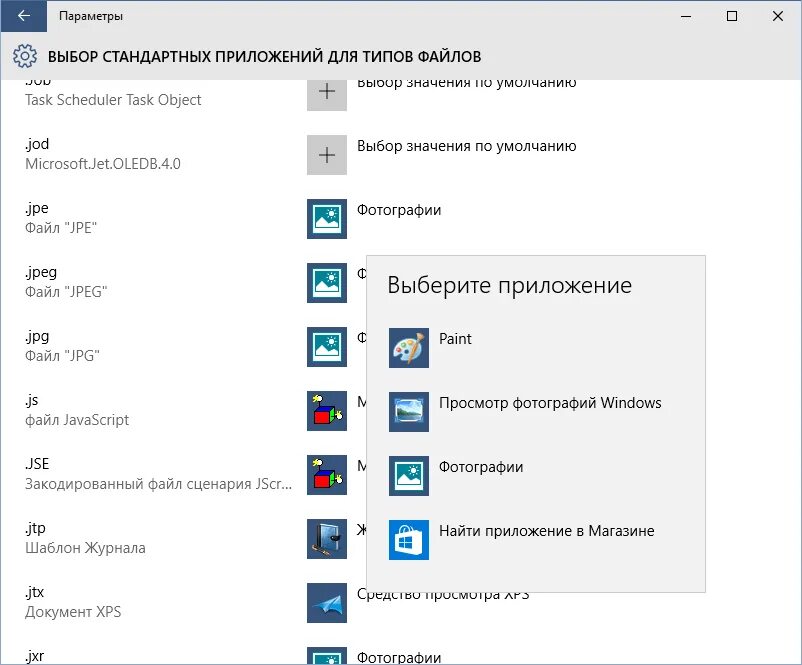Click the .jtx extension label
The image size is (802, 665).
[x=34, y=592]
